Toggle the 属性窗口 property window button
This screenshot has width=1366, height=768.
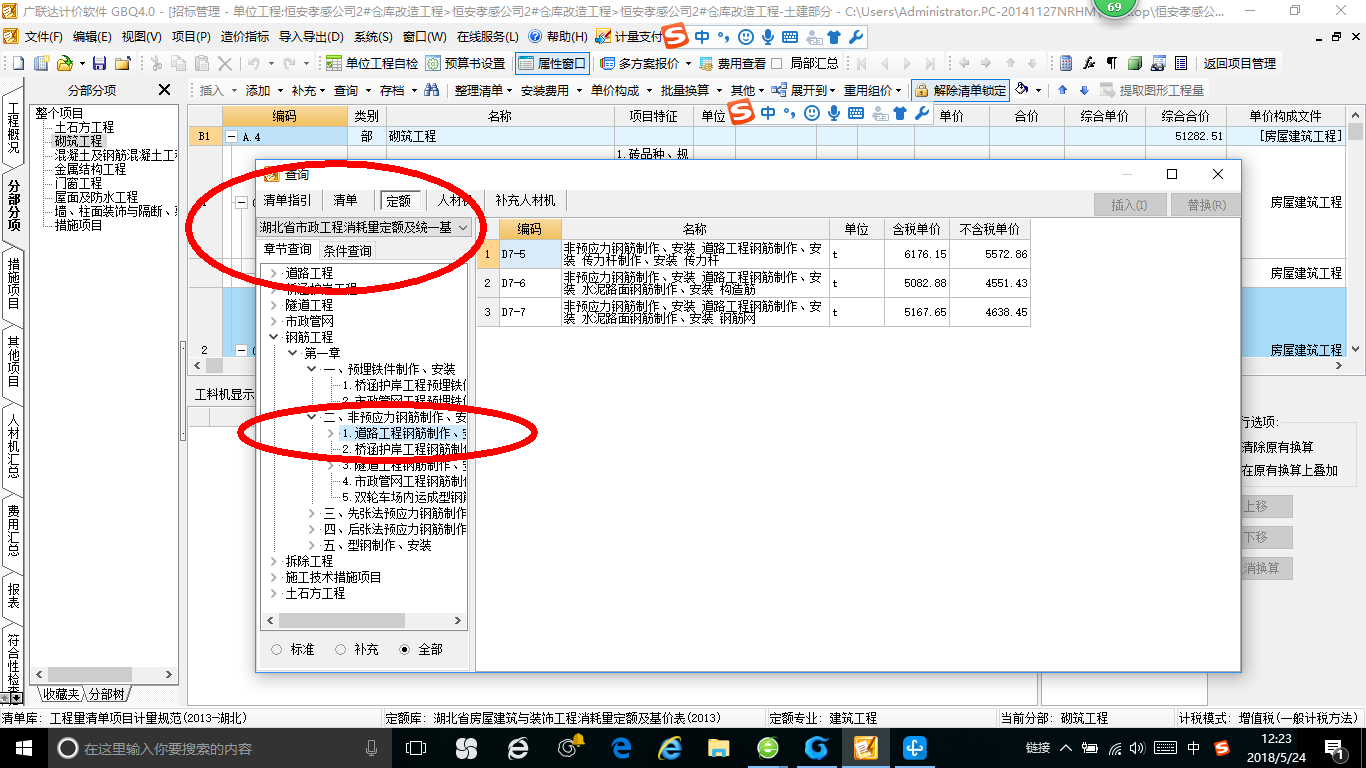(552, 63)
